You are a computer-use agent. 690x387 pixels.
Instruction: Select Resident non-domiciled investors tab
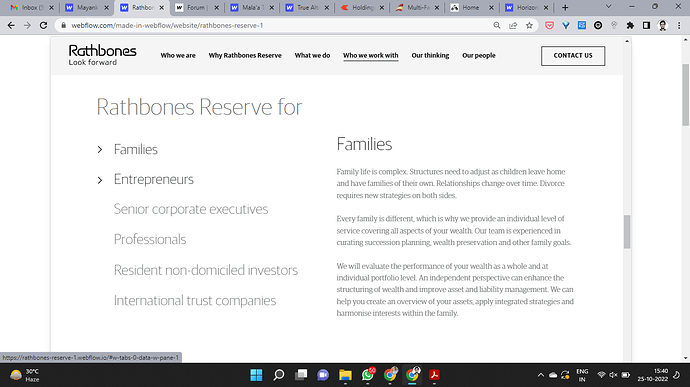click(x=206, y=270)
